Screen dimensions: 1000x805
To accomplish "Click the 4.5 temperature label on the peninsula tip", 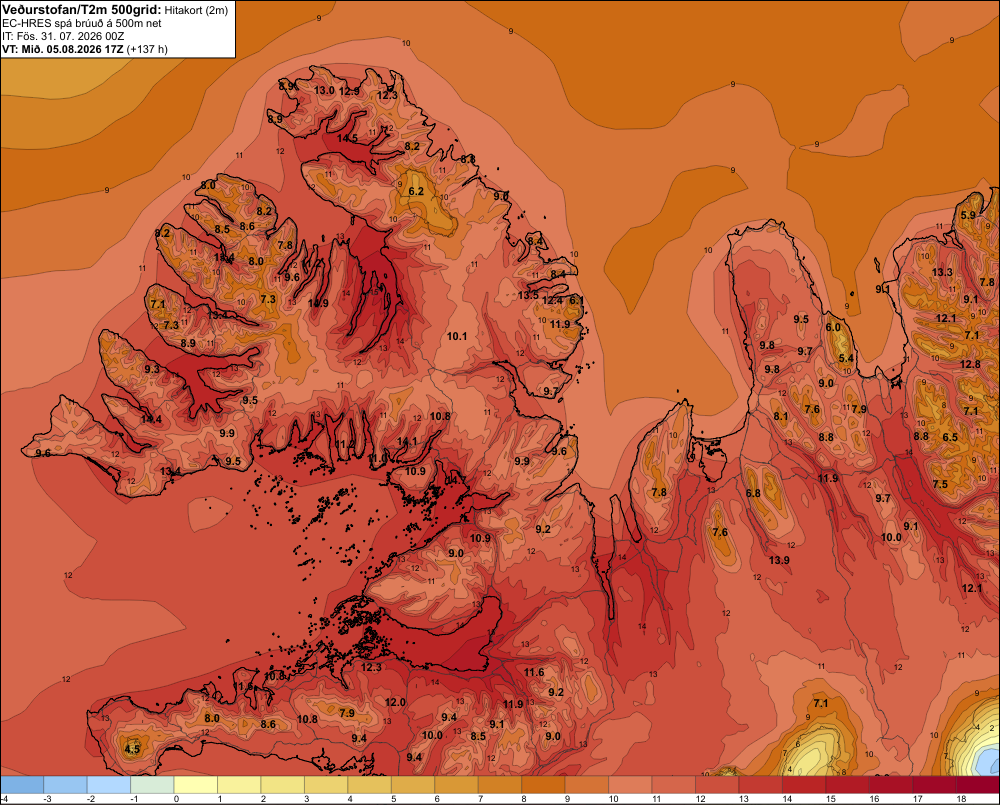I will click(x=132, y=749).
